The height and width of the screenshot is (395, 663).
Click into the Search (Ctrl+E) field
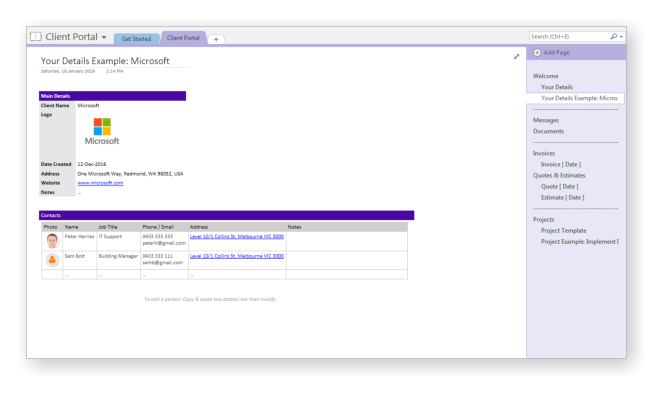click(569, 36)
